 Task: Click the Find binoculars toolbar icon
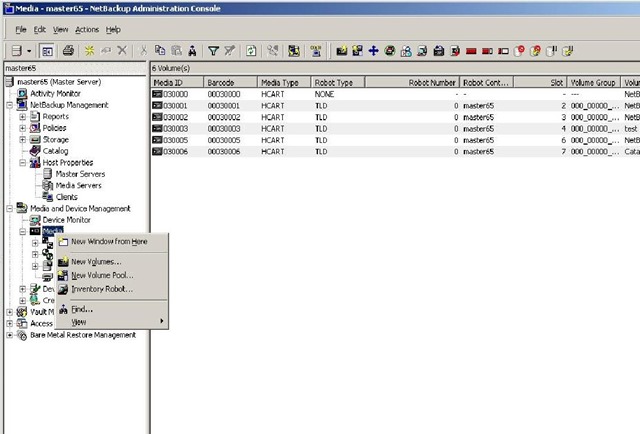[x=192, y=51]
